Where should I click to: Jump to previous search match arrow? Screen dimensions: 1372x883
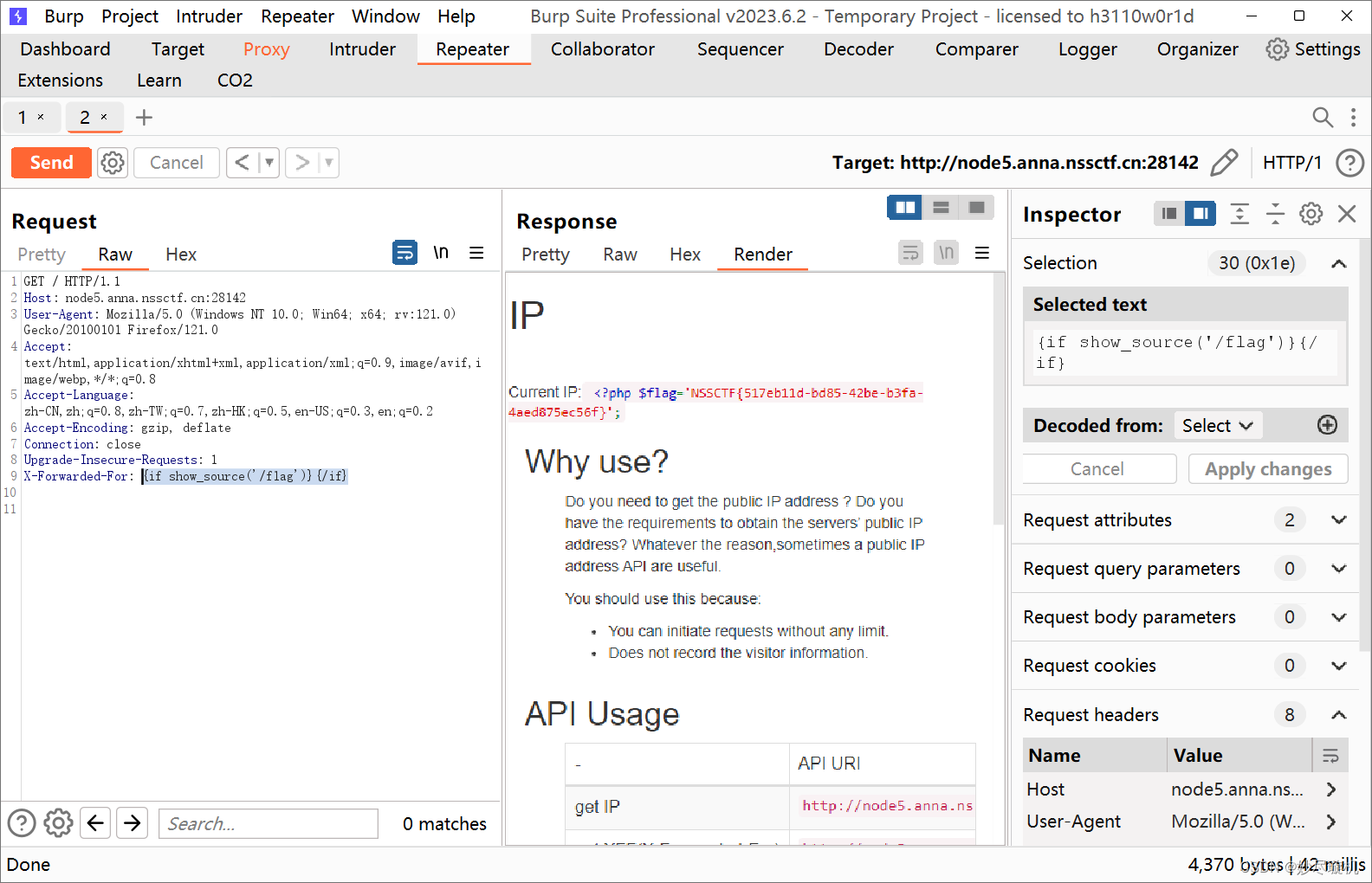pos(95,822)
